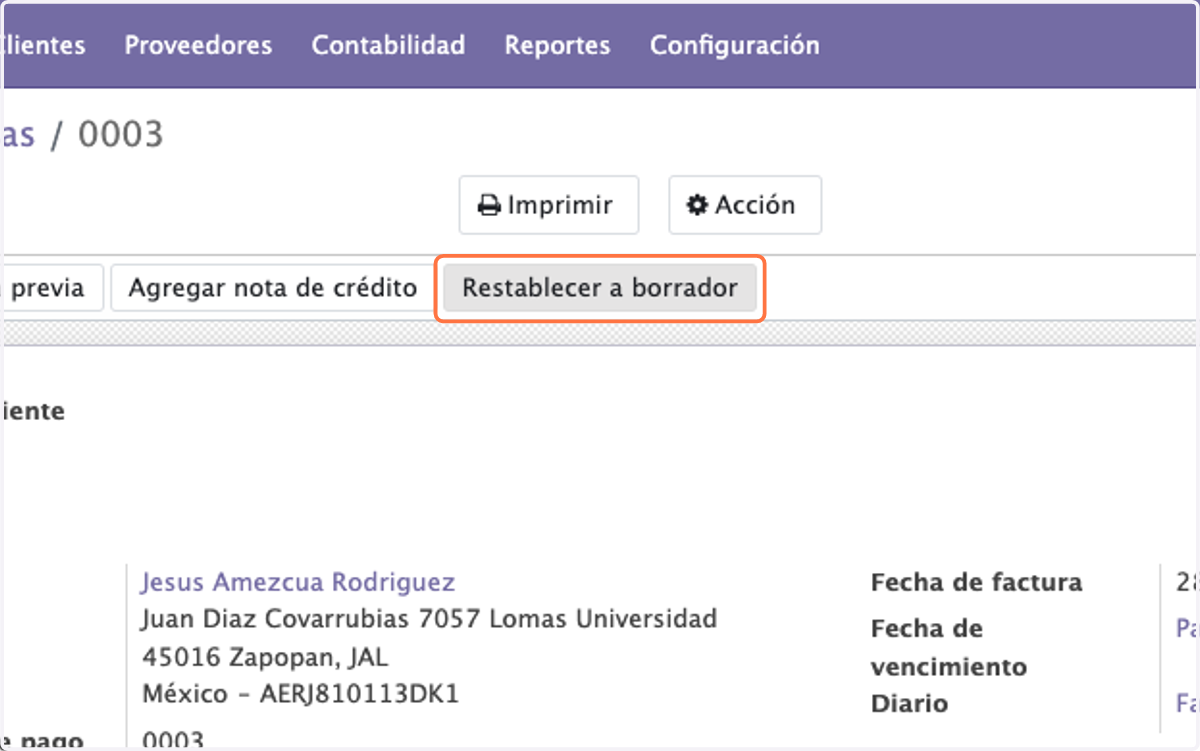Open the Proveedores menu
Screen dimensions: 1200x751
198,45
